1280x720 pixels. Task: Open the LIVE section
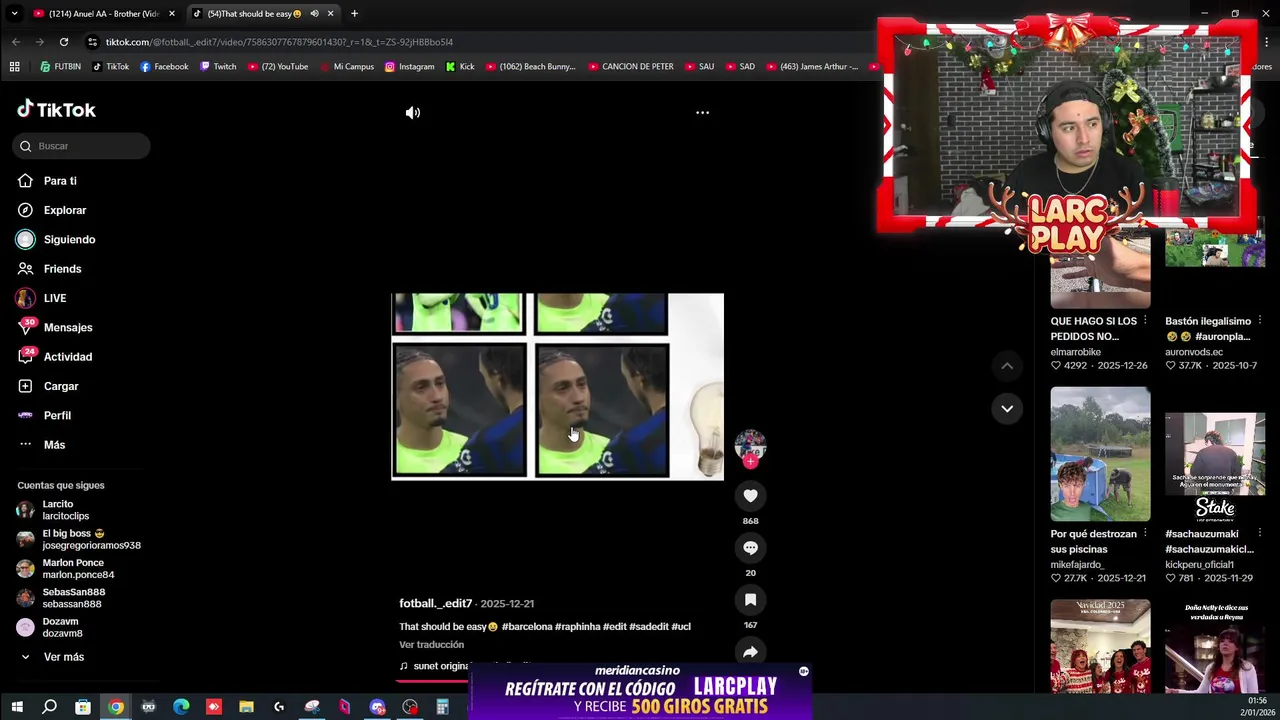tap(55, 298)
